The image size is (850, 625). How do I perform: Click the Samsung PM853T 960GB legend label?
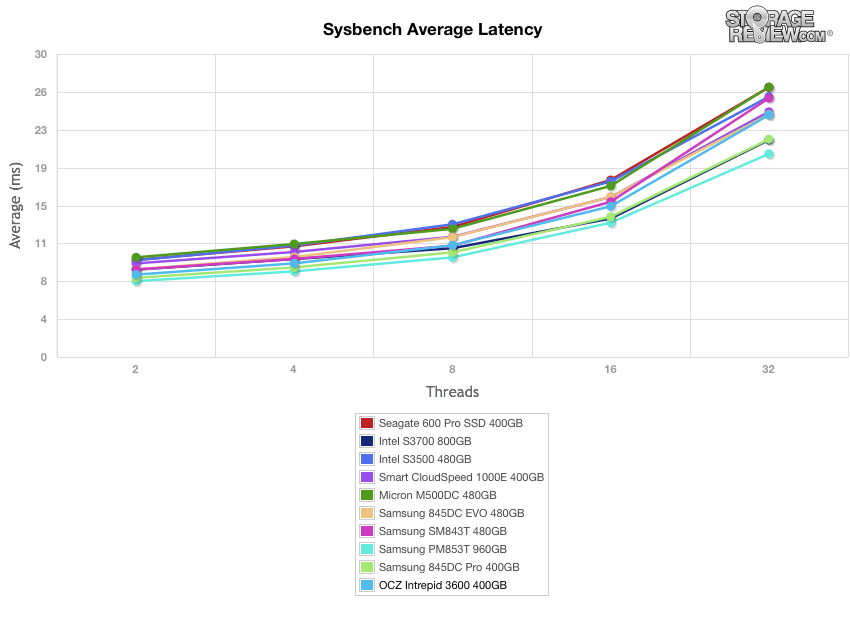443,549
